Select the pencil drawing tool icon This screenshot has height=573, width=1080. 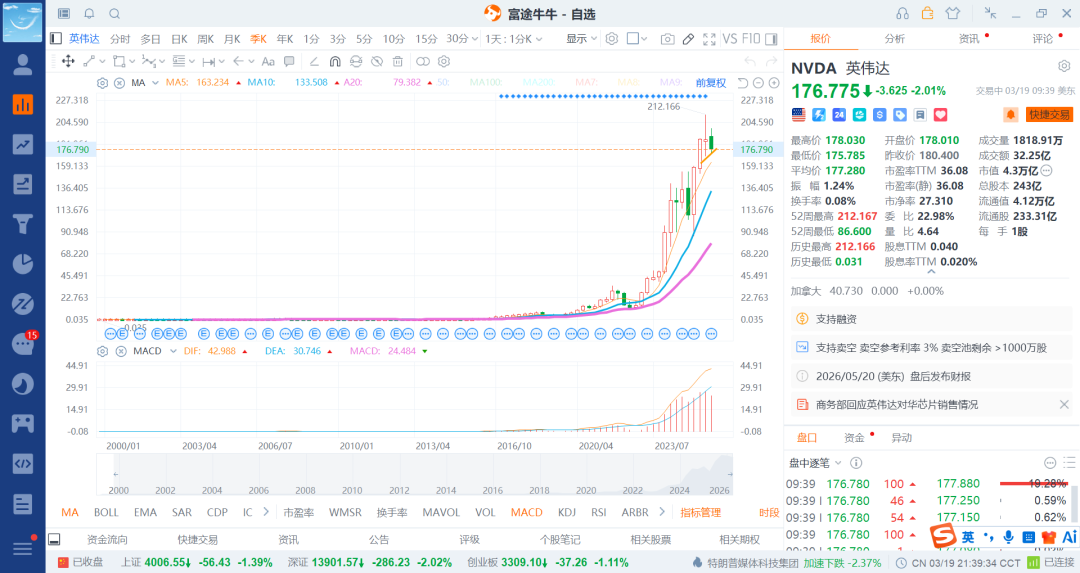coord(688,39)
